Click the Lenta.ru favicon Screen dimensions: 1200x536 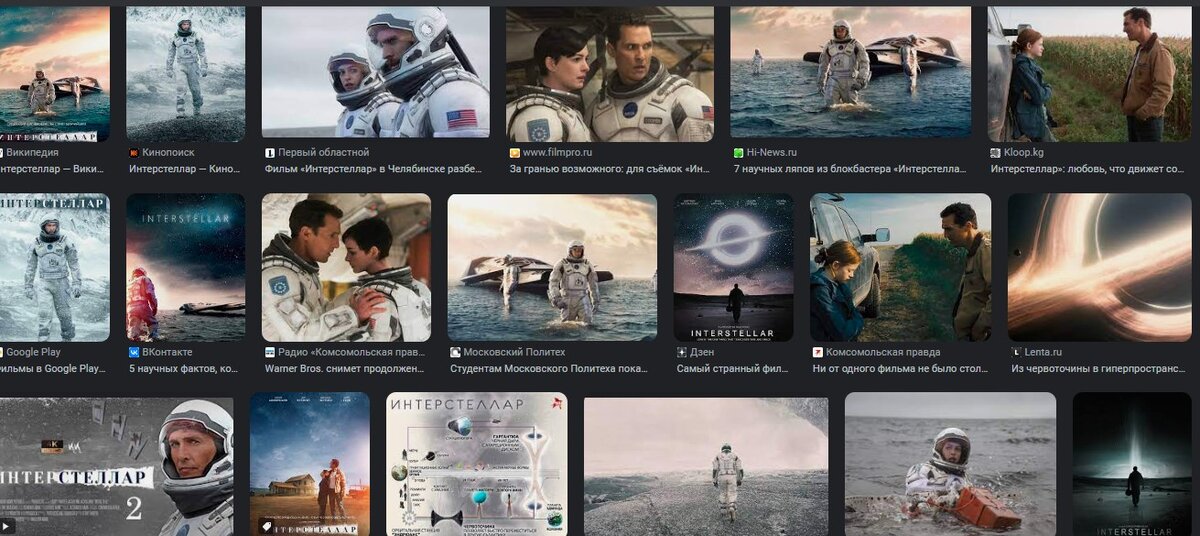1016,353
